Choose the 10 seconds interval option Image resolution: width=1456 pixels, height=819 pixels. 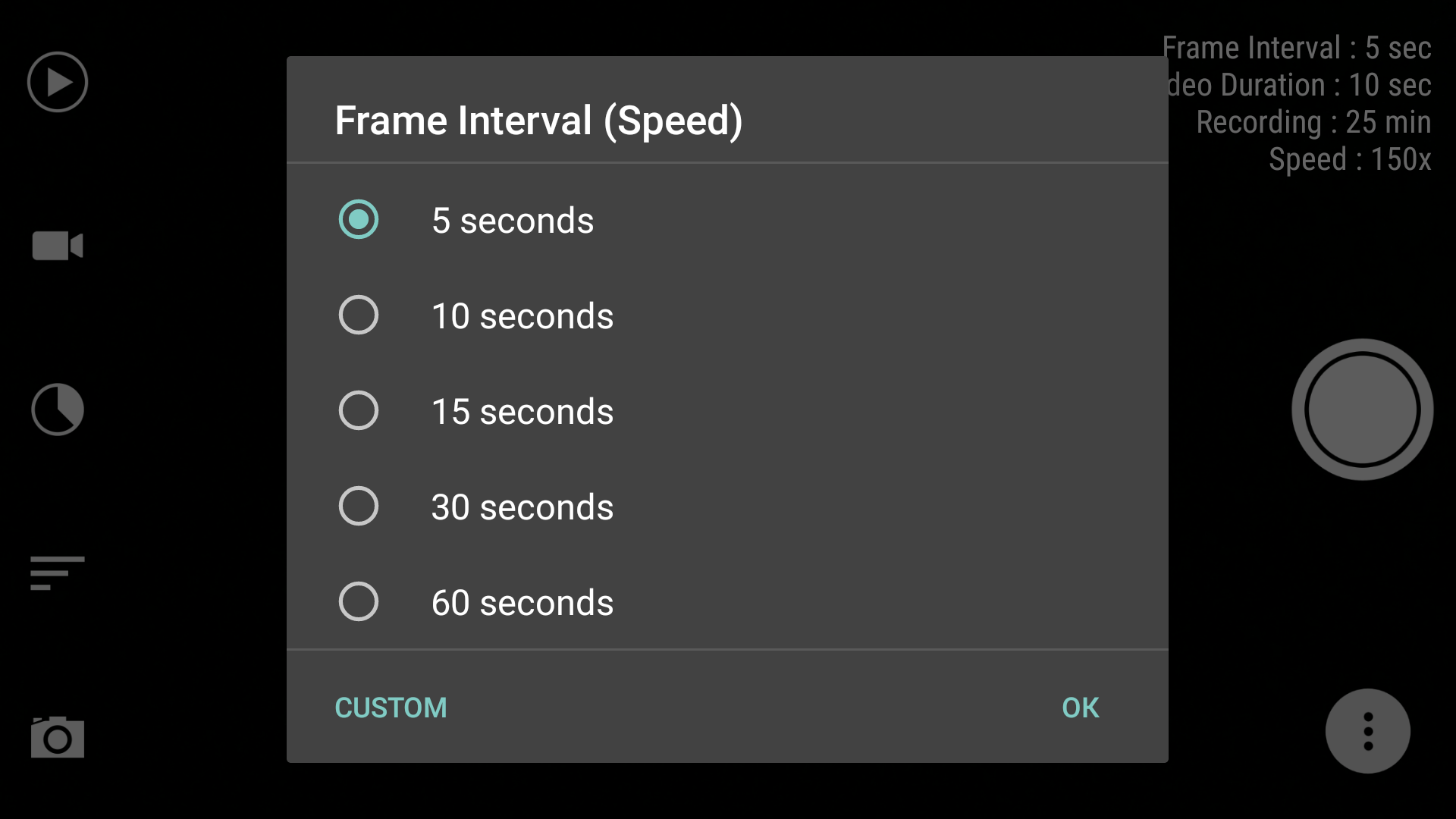(x=727, y=315)
